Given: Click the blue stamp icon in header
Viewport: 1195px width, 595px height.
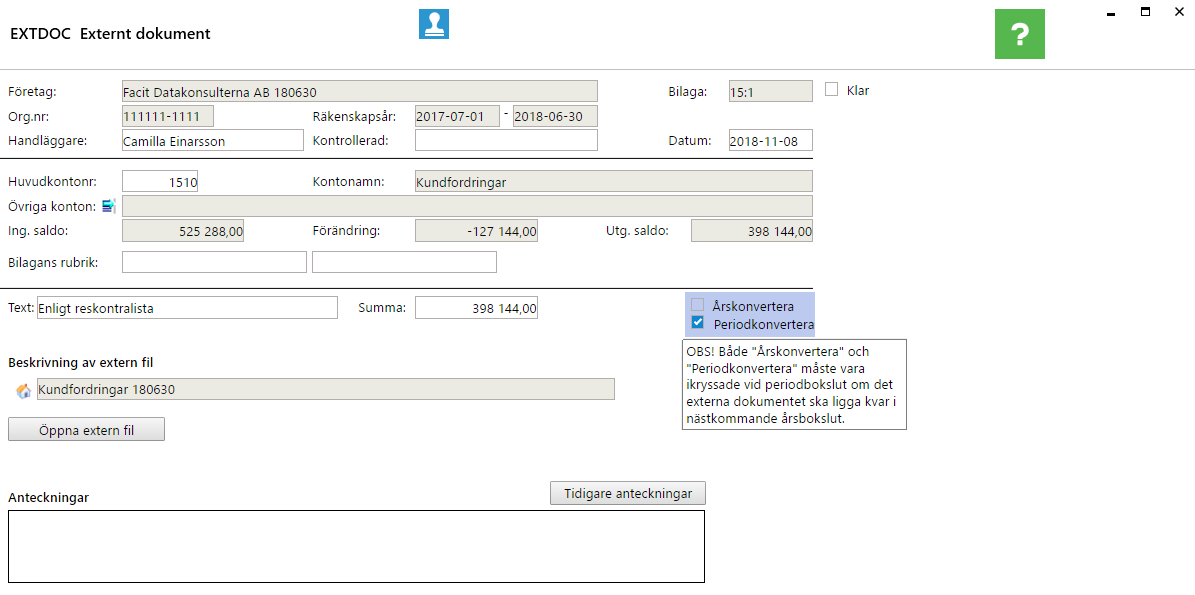Looking at the screenshot, I should (434, 24).
